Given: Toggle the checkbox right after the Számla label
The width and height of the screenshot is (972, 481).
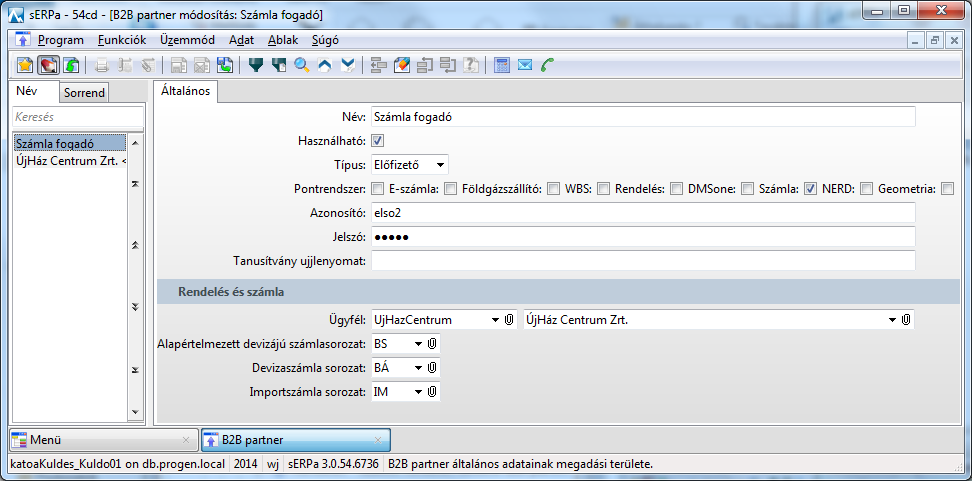Looking at the screenshot, I should pyautogui.click(x=810, y=188).
